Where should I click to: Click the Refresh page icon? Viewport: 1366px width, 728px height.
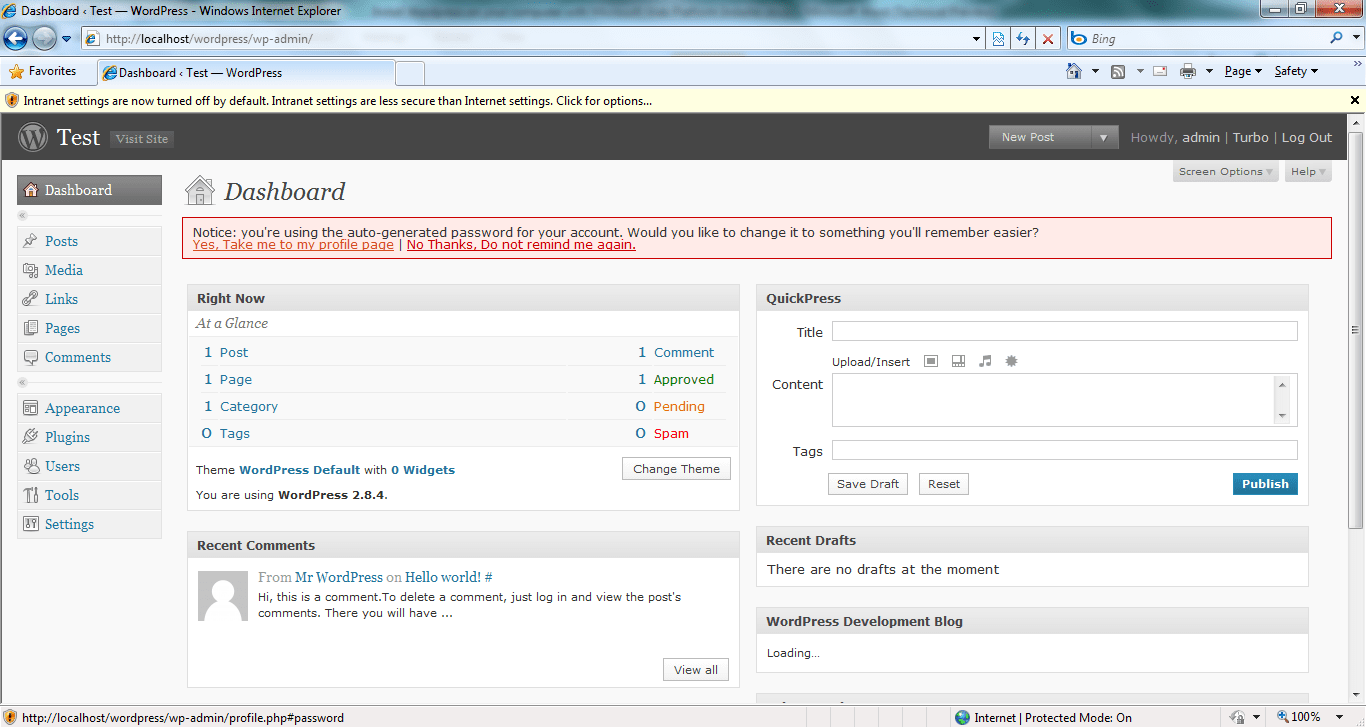tap(1023, 39)
